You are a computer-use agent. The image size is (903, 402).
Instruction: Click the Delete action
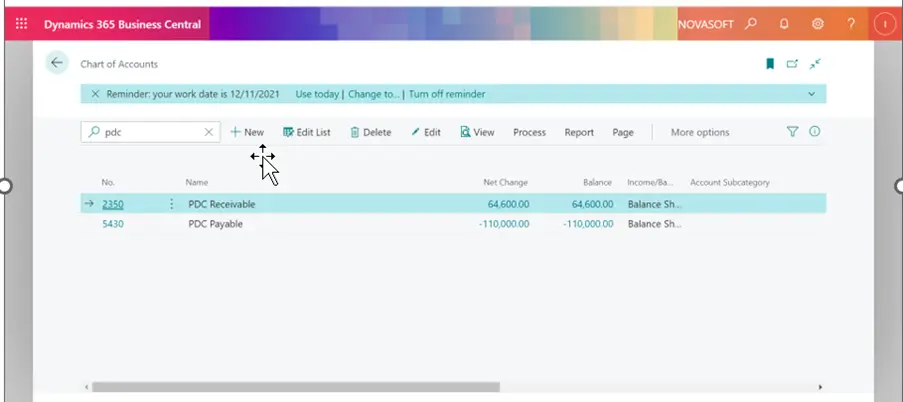[371, 132]
